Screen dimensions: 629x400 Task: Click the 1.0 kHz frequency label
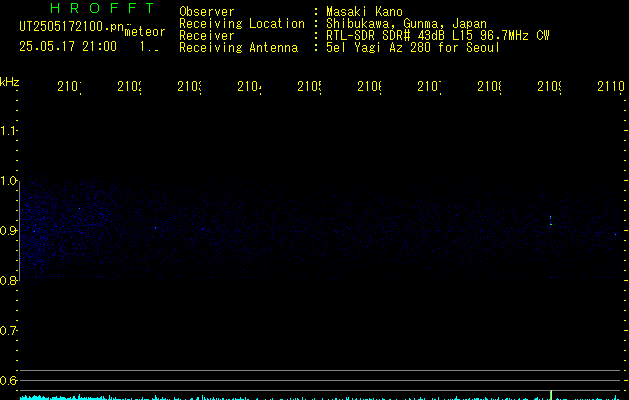pyautogui.click(x=8, y=181)
